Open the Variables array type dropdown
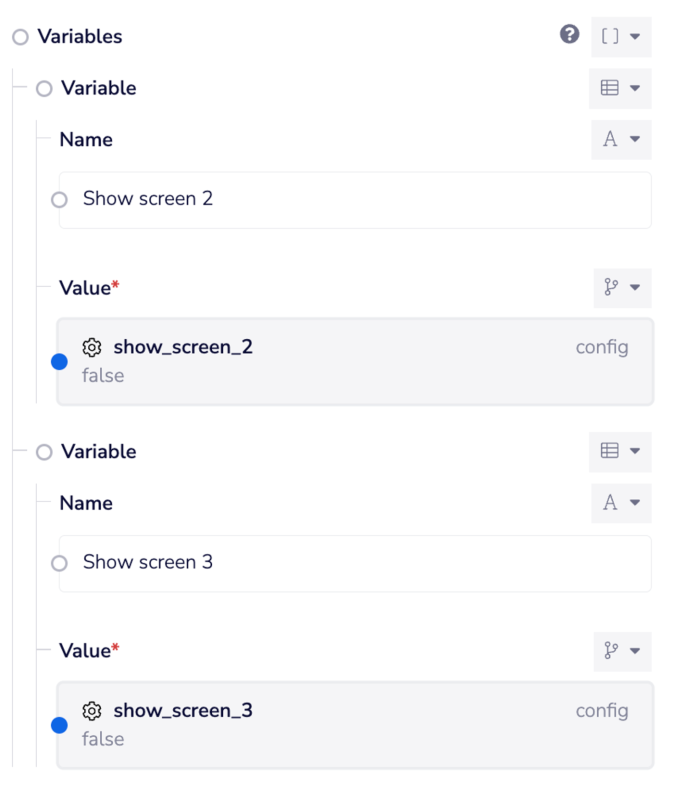 pyautogui.click(x=621, y=36)
